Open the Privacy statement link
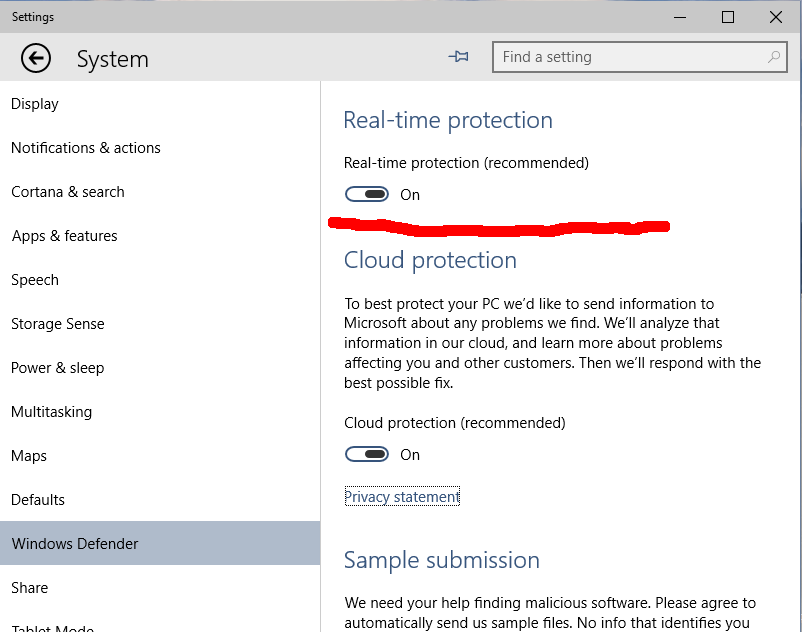The height and width of the screenshot is (632, 802). pyautogui.click(x=402, y=496)
